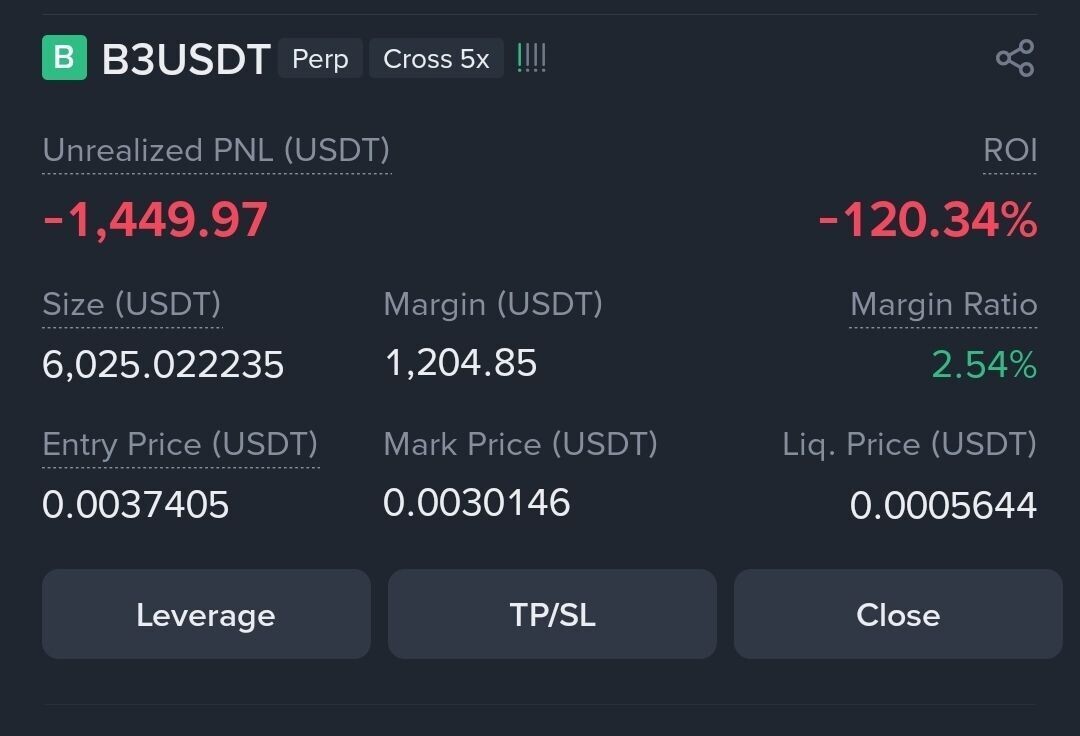Tap the 2.54% margin ratio value
The image size is (1080, 736).
[983, 365]
